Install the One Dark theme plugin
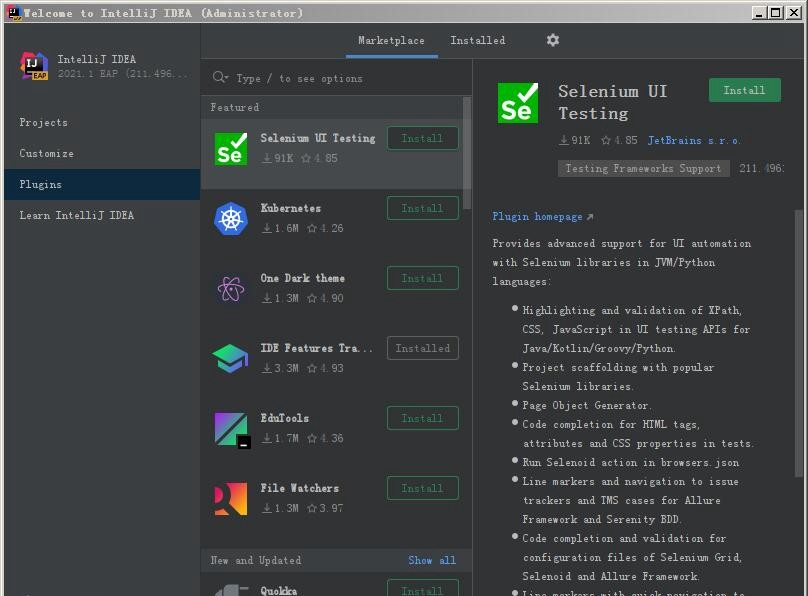 (423, 278)
